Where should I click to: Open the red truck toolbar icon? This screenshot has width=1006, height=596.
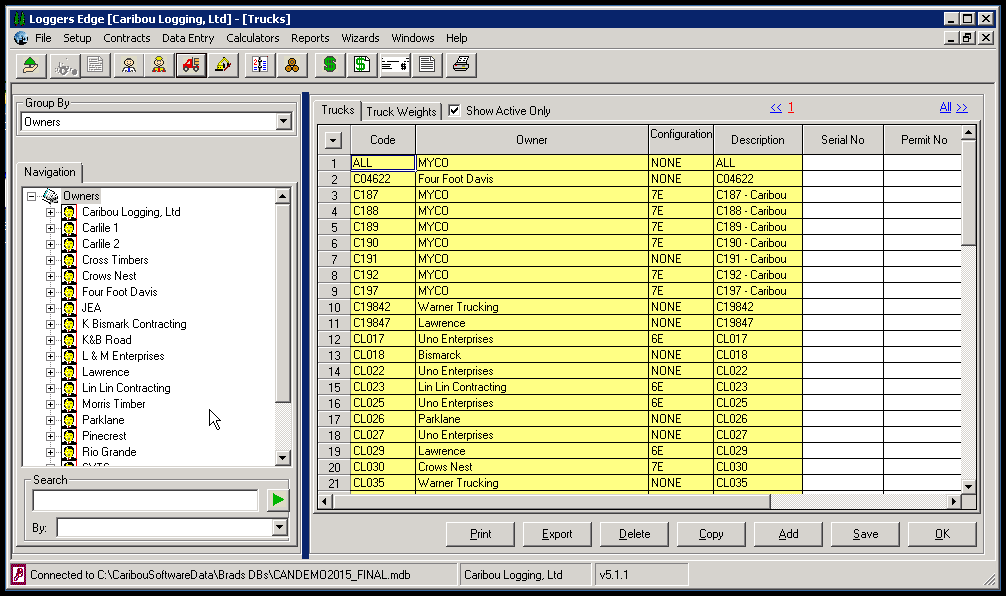[191, 65]
